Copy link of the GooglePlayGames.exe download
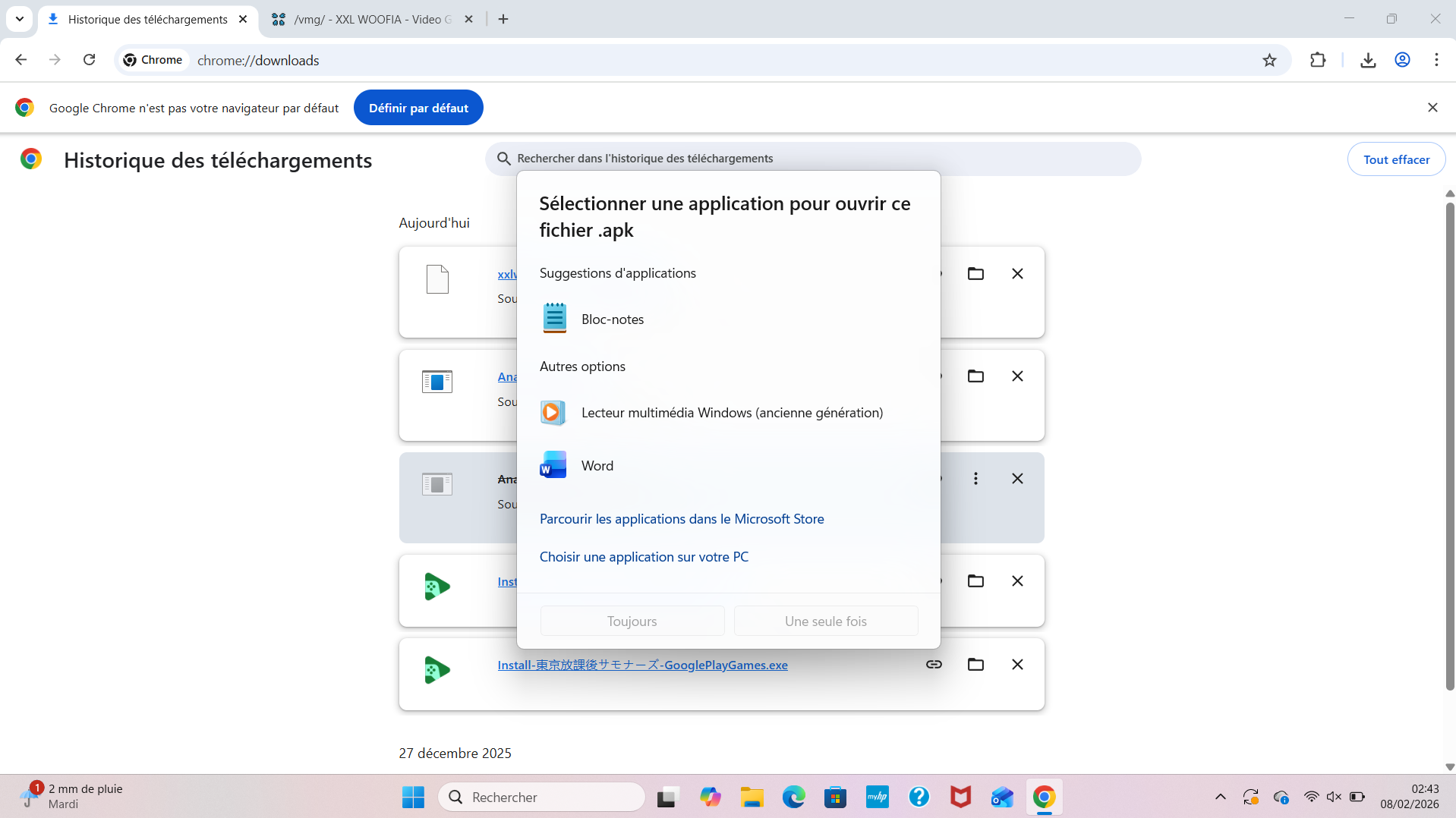The width and height of the screenshot is (1456, 818). pos(934,664)
